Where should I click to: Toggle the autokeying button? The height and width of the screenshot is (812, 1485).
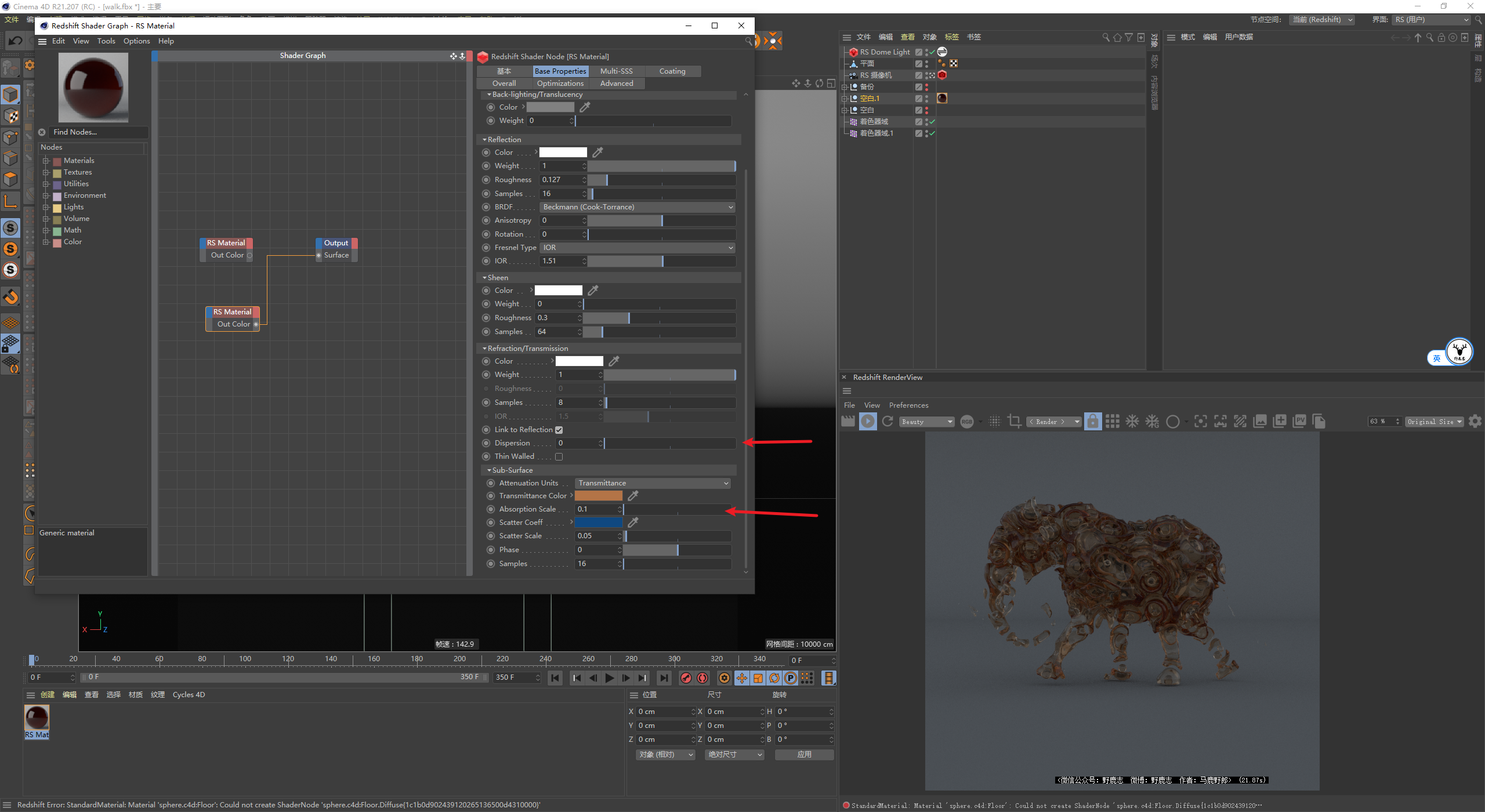tap(702, 678)
